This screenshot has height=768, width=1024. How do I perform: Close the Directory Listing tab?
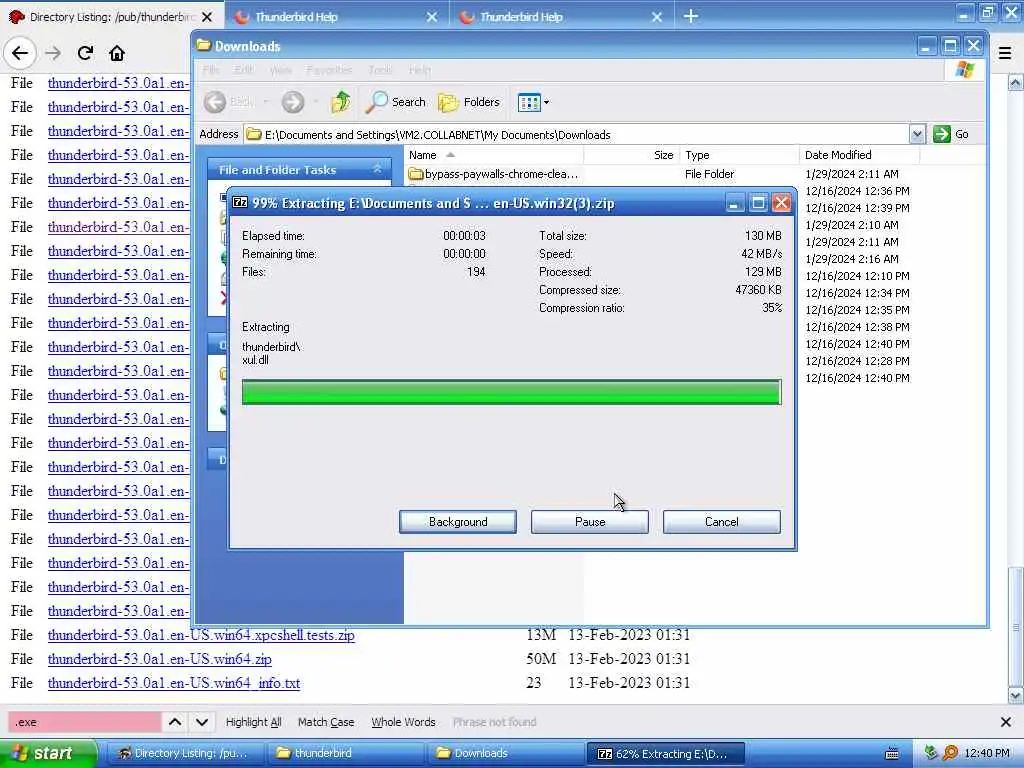coord(207,17)
